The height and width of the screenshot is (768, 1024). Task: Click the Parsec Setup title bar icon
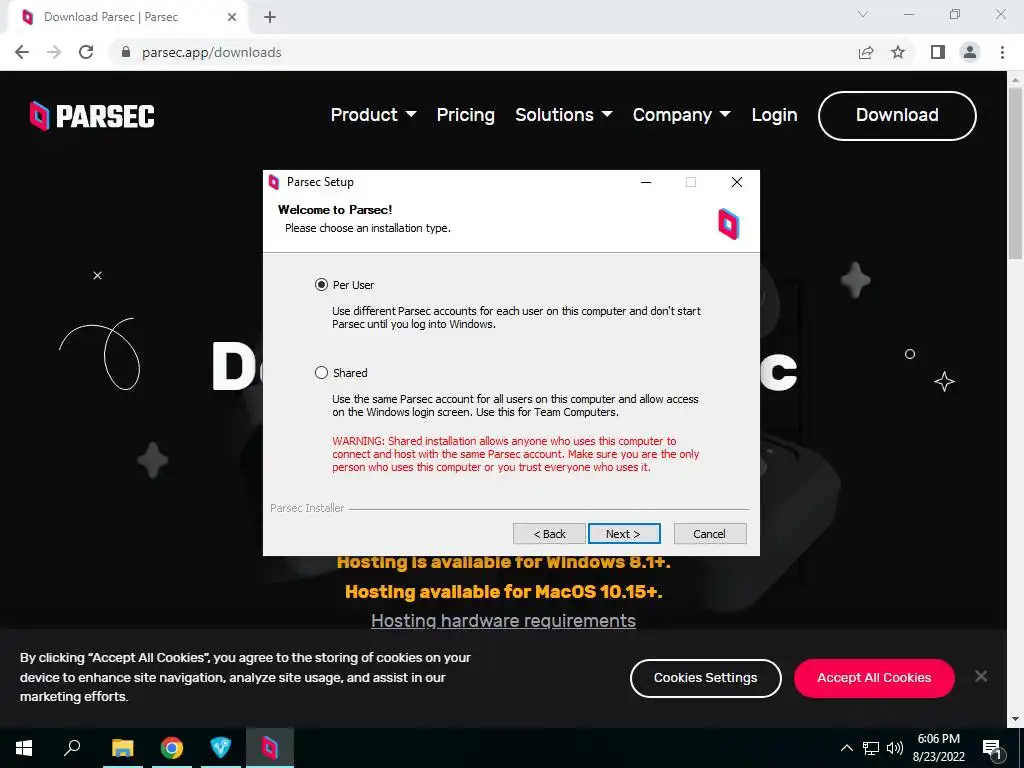pyautogui.click(x=274, y=182)
